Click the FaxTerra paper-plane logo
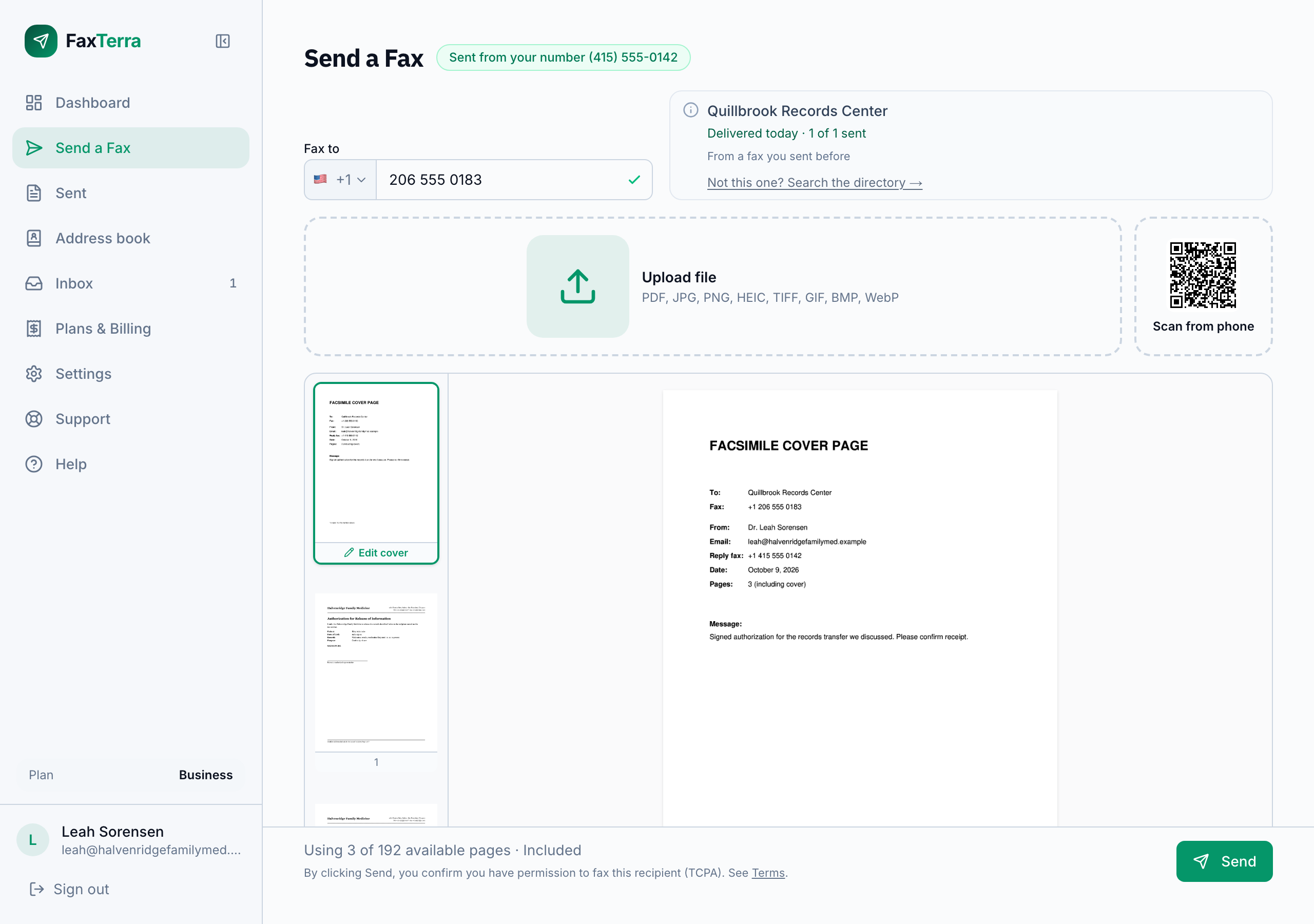The image size is (1314, 924). (x=41, y=41)
